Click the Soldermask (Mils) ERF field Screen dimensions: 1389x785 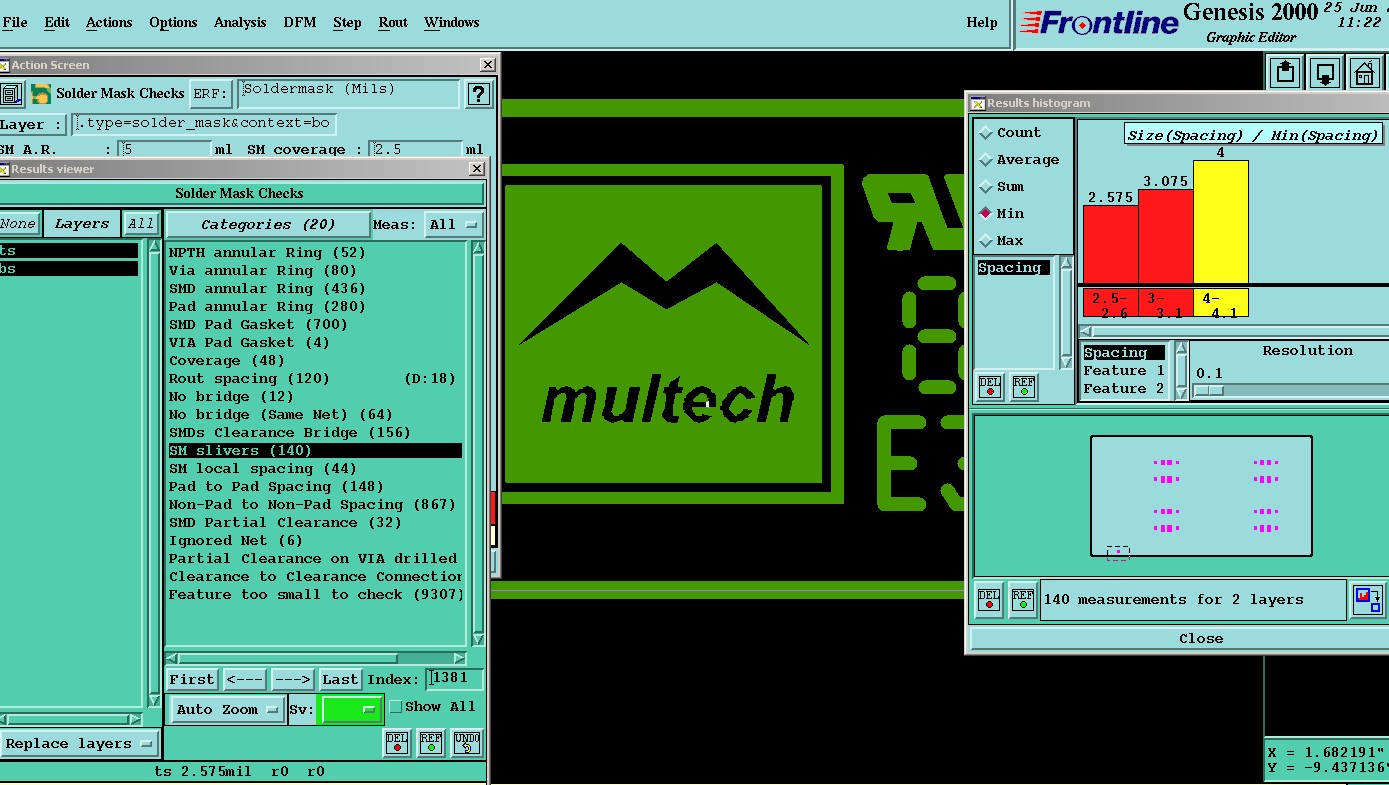click(348, 93)
